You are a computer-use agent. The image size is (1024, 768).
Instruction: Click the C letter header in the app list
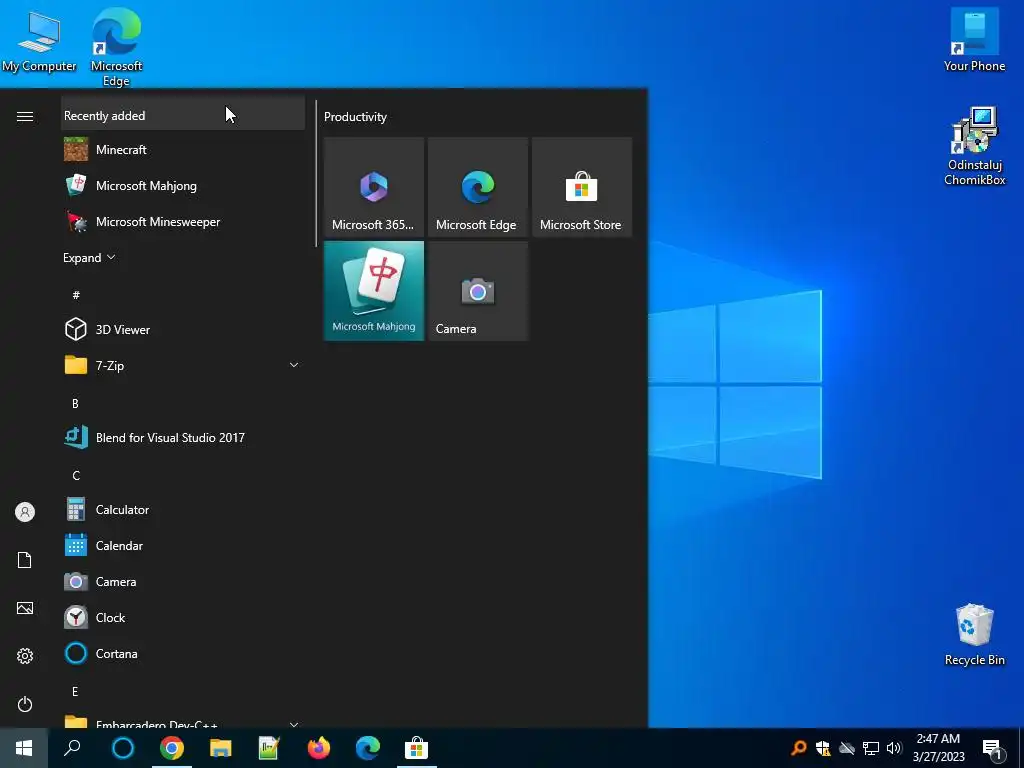pyautogui.click(x=76, y=475)
